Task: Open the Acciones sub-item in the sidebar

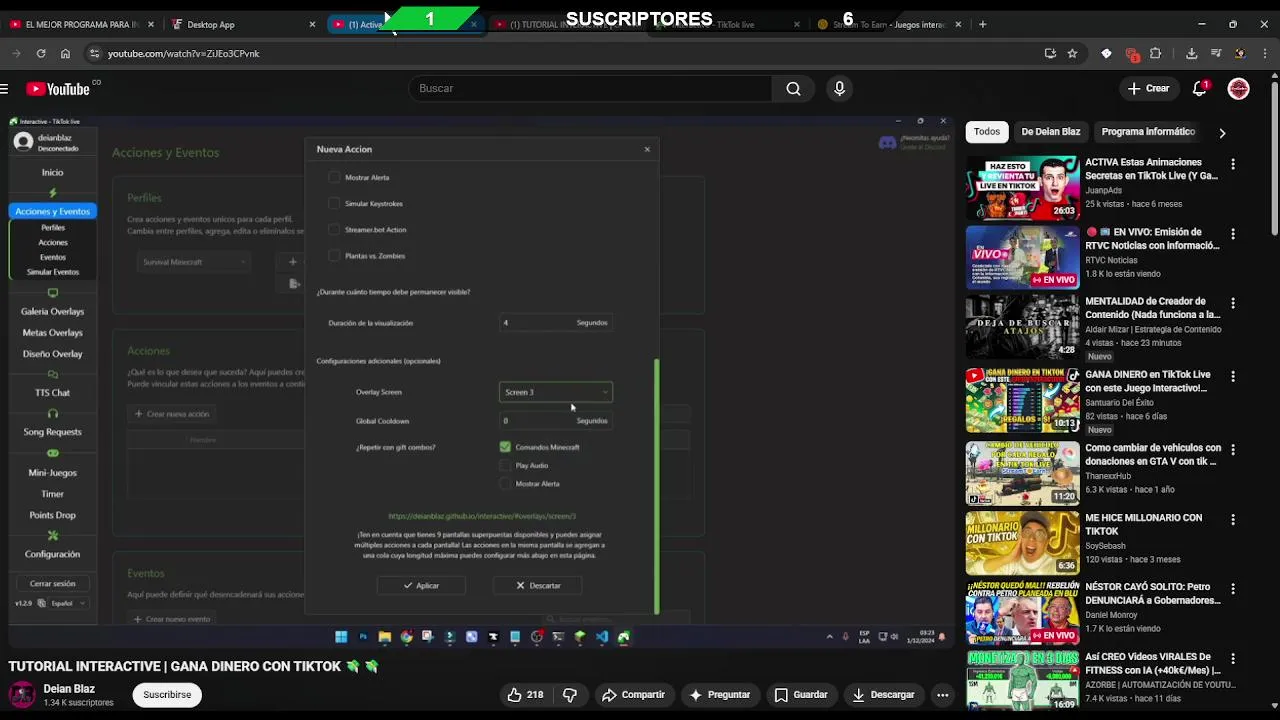Action: 53,242
